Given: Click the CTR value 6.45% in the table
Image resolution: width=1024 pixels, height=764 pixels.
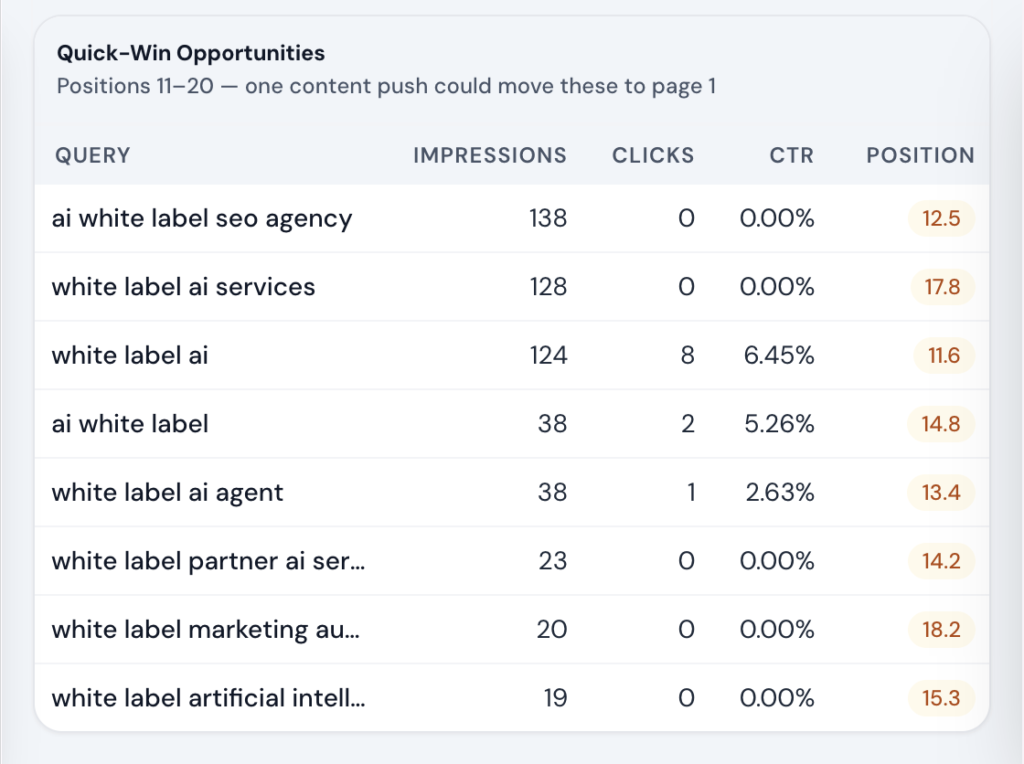Looking at the screenshot, I should pos(777,355).
